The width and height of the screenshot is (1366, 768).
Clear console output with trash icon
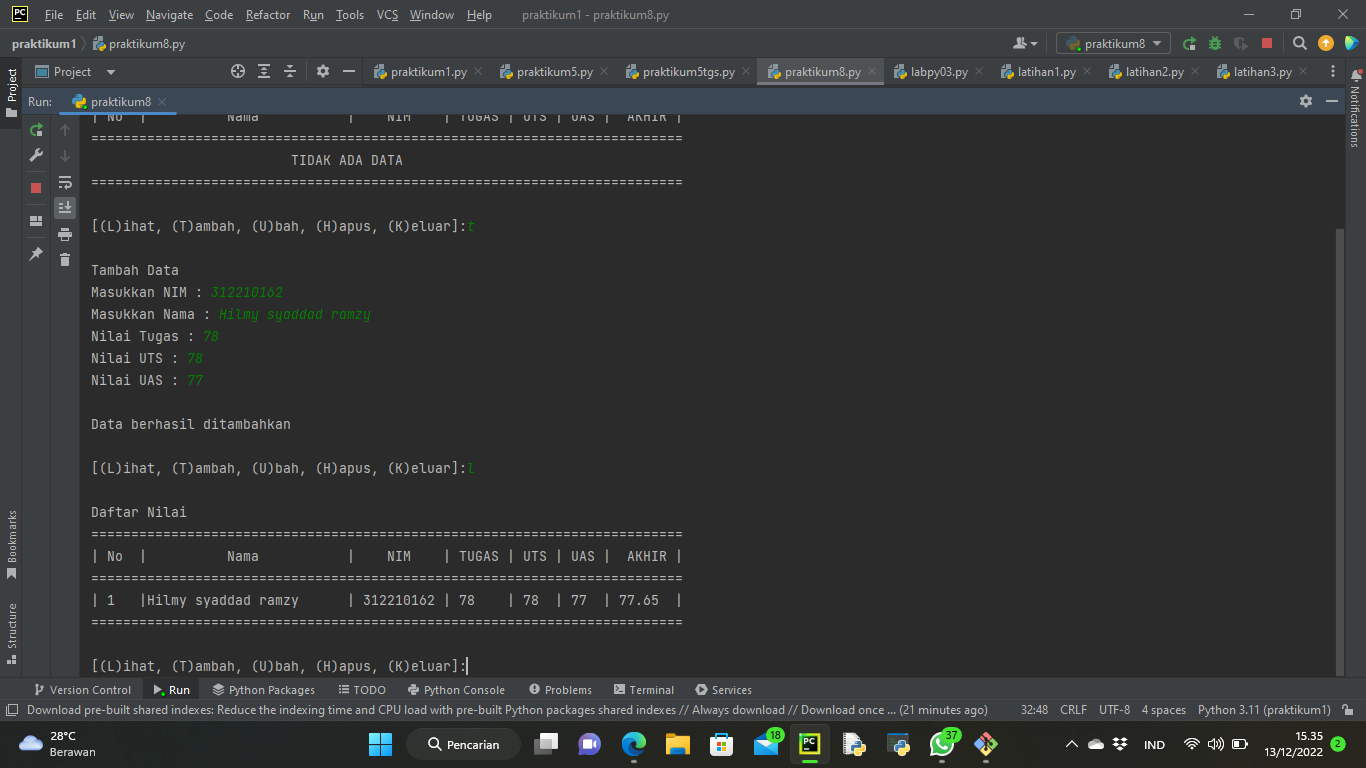tap(64, 257)
